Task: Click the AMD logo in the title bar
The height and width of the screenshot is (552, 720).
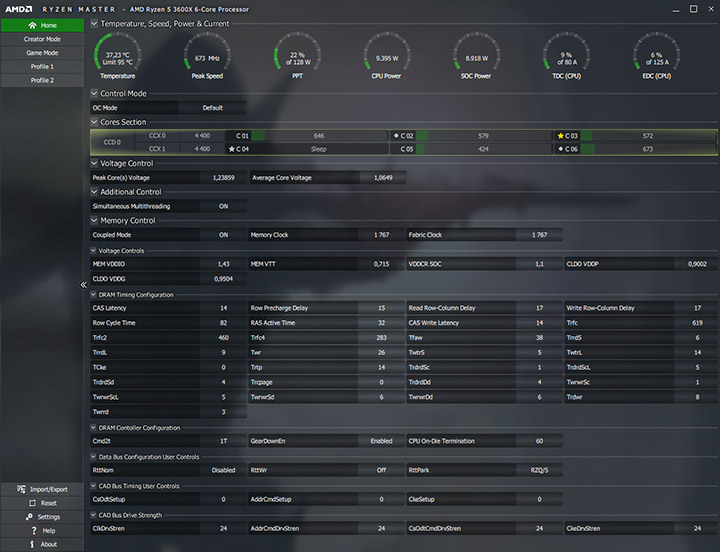Action: click(19, 9)
